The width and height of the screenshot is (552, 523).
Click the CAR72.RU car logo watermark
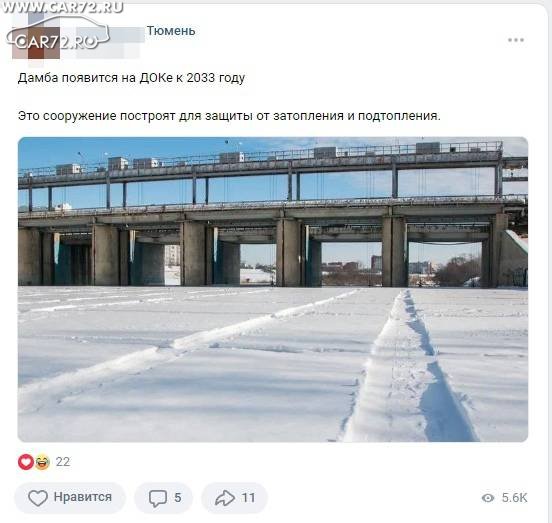(x=58, y=37)
